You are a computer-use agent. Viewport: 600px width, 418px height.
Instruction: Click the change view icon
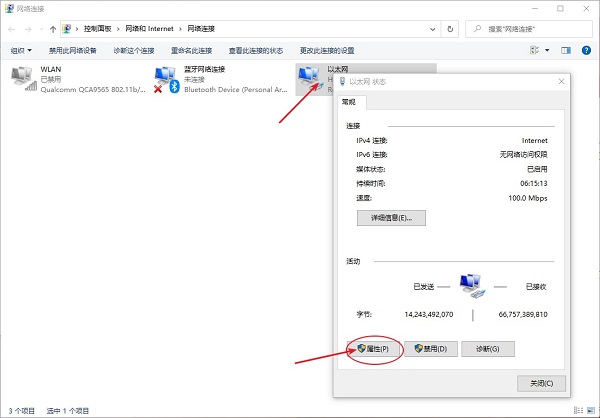point(535,50)
